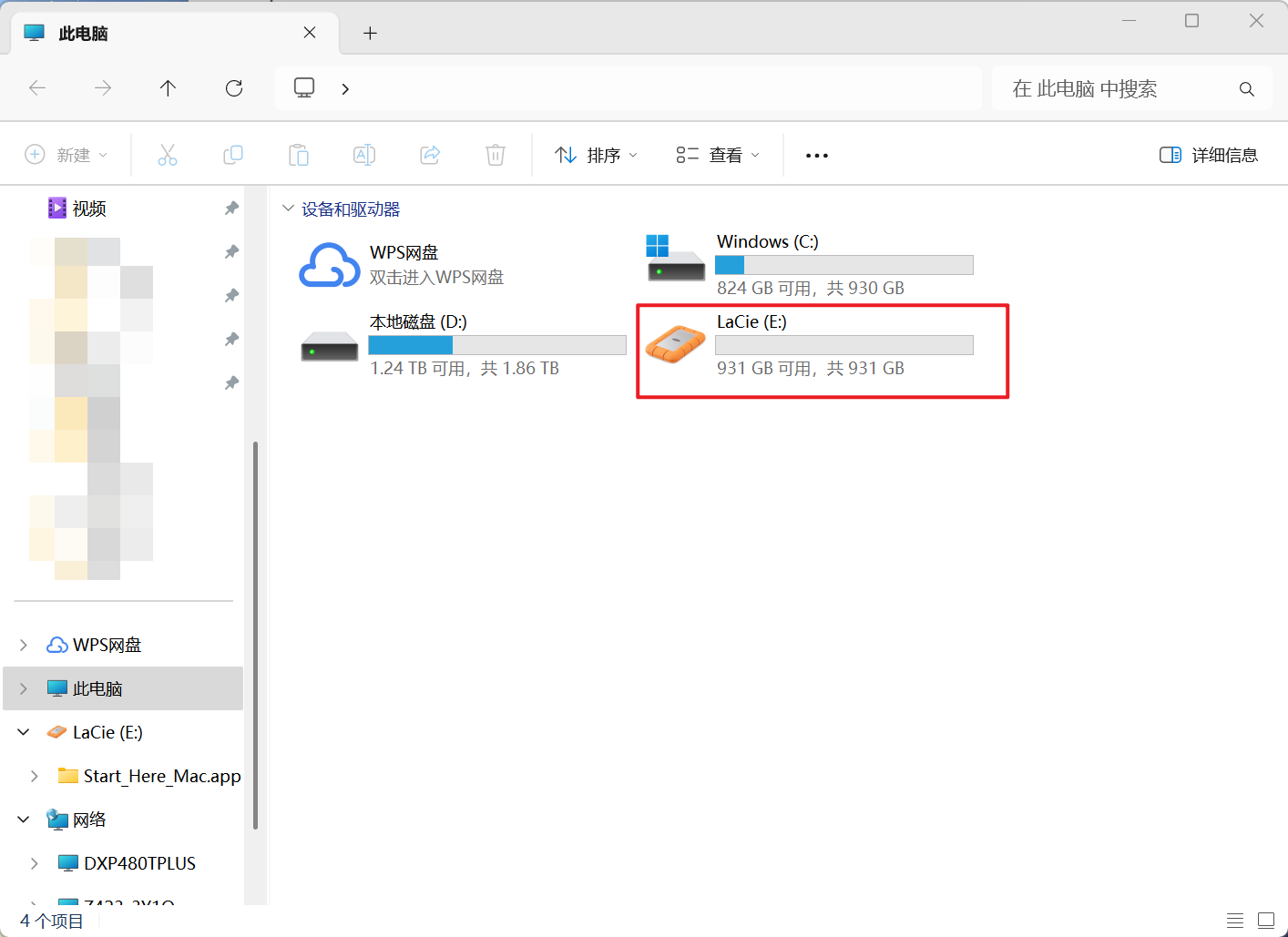Viewport: 1288px width, 937px height.
Task: Click the 本地磁盘 (D:) capacity bar
Action: click(497, 345)
